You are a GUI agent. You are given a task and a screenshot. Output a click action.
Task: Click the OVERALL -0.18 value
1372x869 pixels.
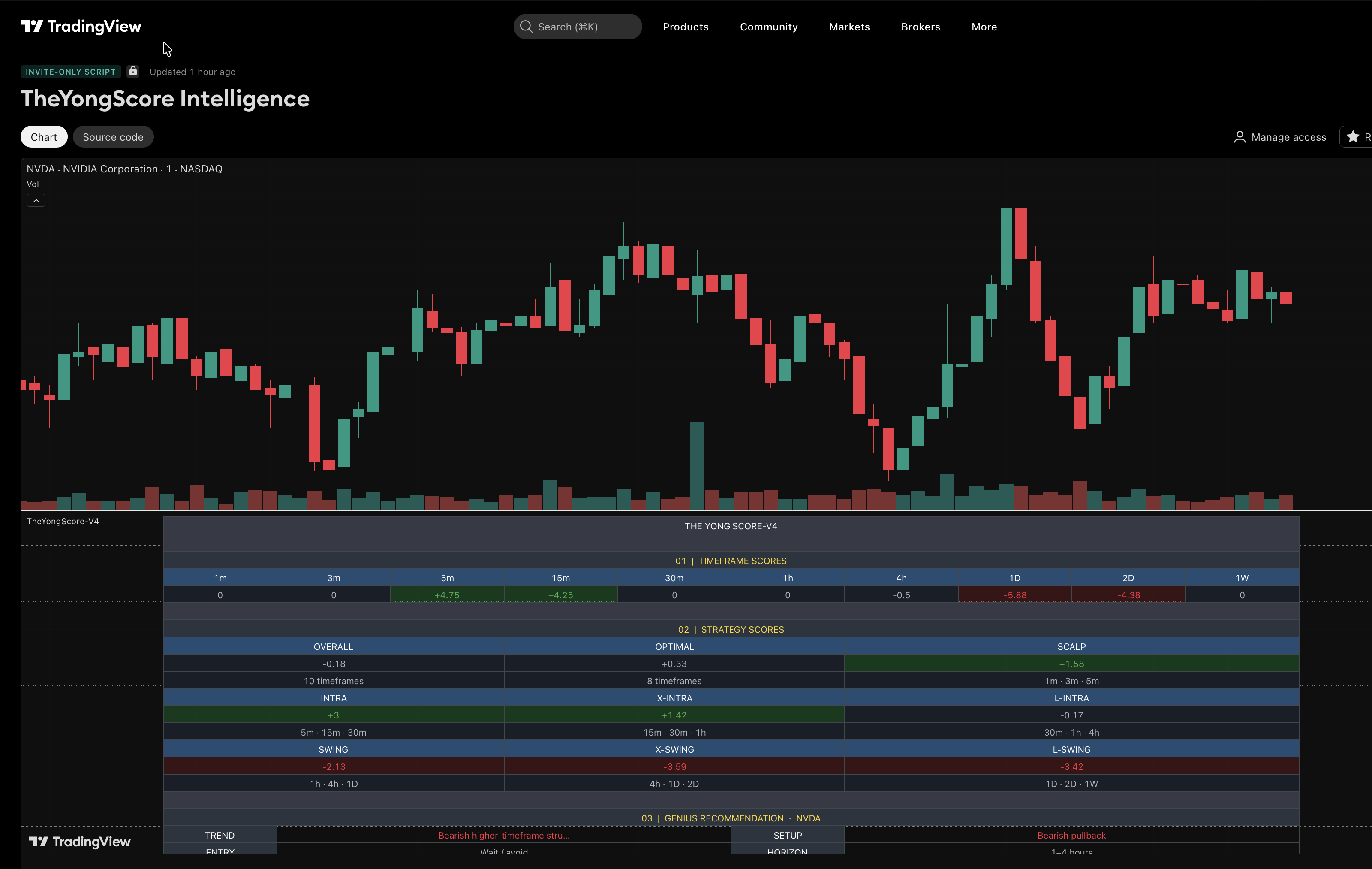click(x=333, y=664)
